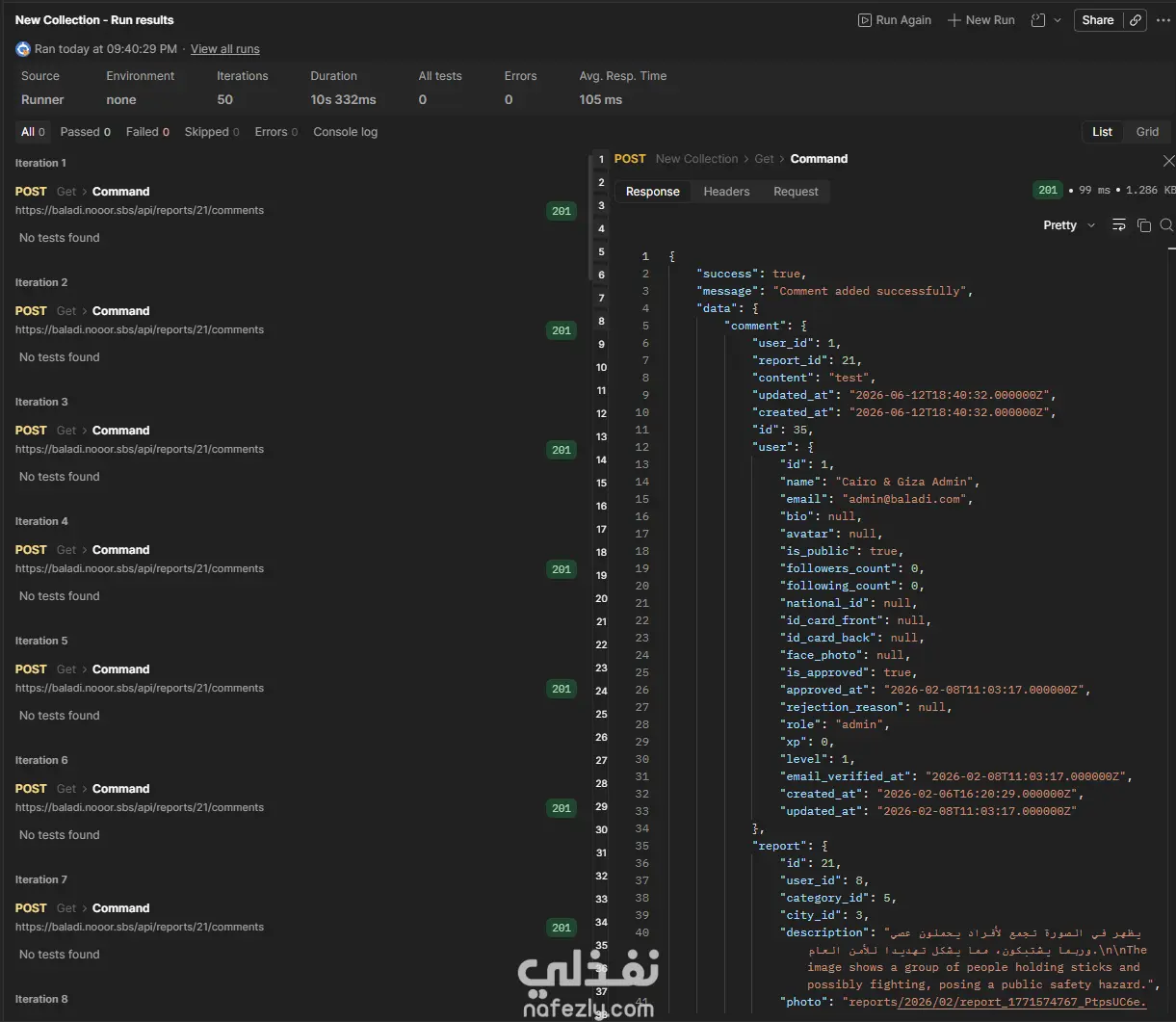
Task: Open Iteration 3 Command request
Action: click(120, 431)
